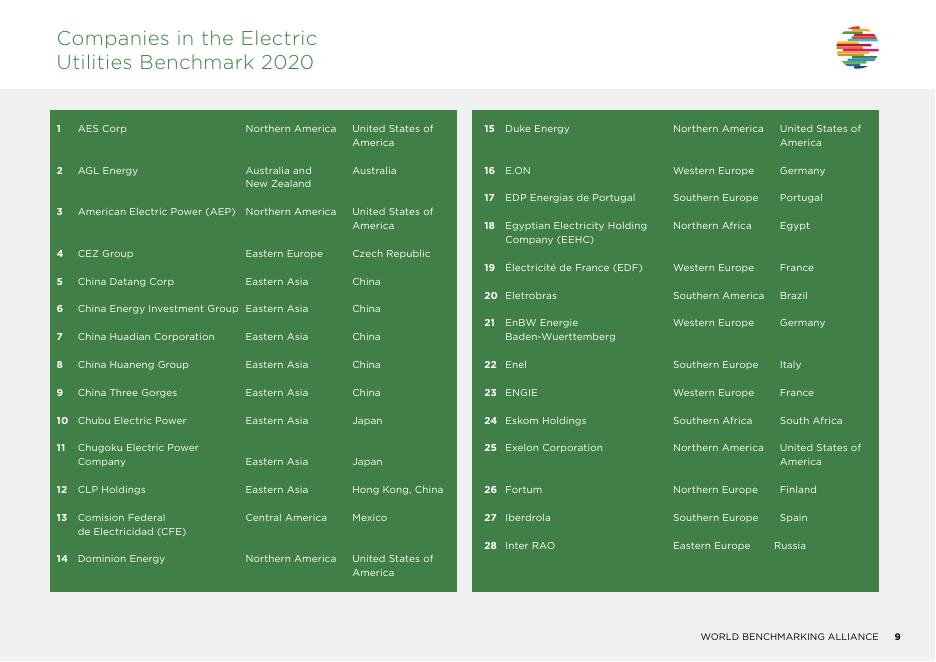Click "Germany" in the E.ON row
This screenshot has height=662, width=936.
(x=802, y=171)
